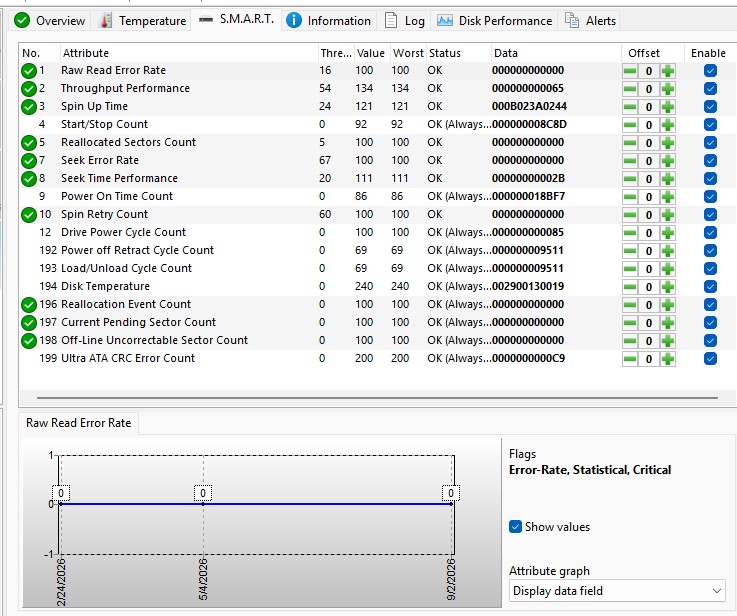
Task: Click data value 000B023A0244
Action: pyautogui.click(x=529, y=106)
